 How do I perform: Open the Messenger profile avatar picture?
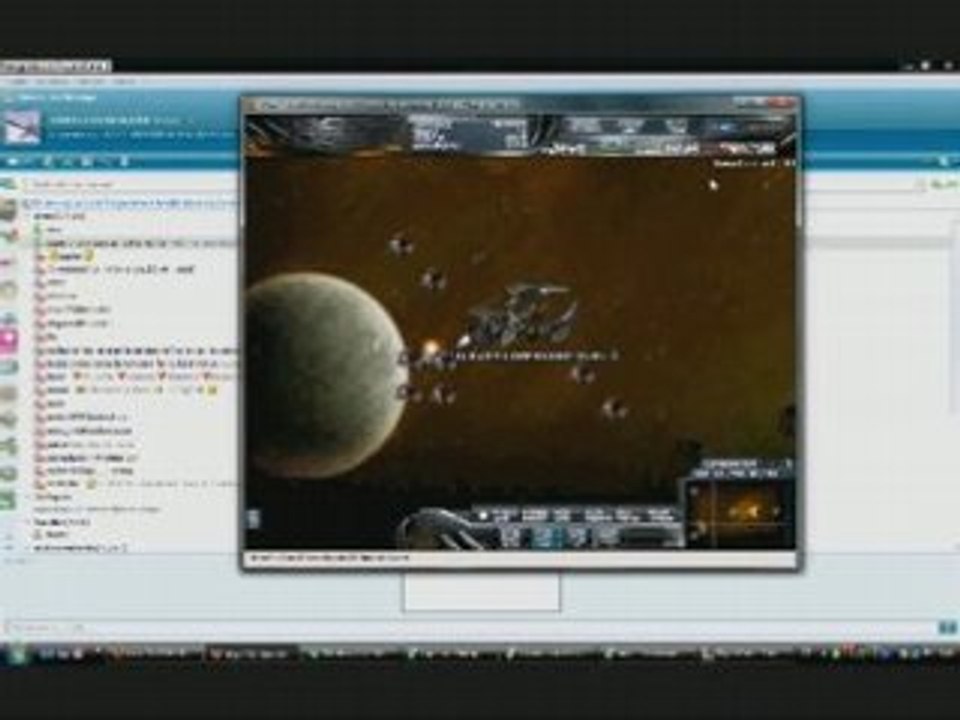(23, 127)
